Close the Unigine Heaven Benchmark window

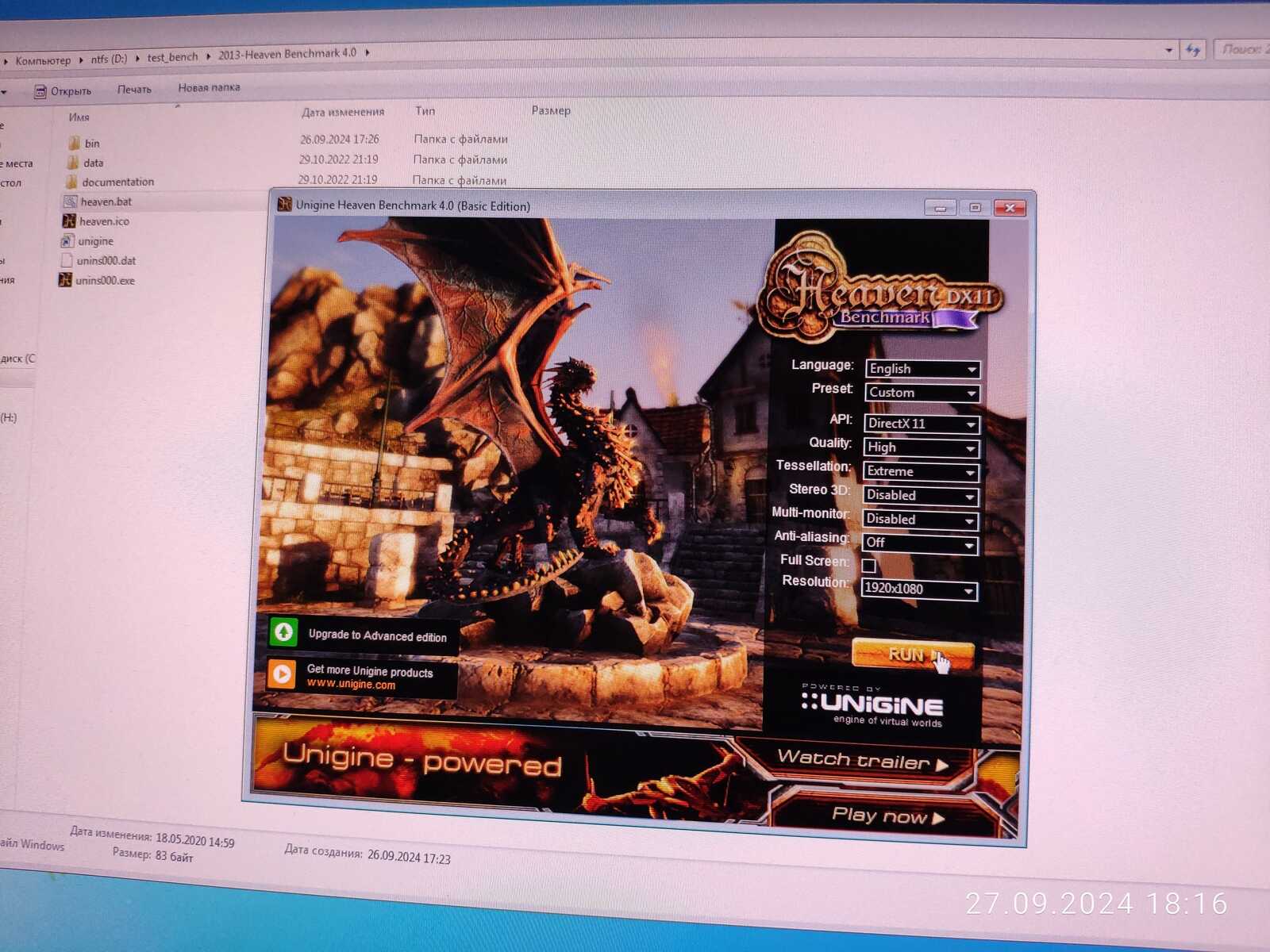(x=1010, y=208)
